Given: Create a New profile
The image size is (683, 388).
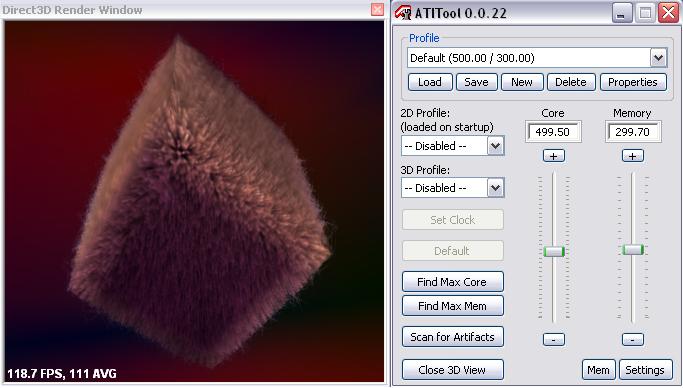Looking at the screenshot, I should point(522,82).
